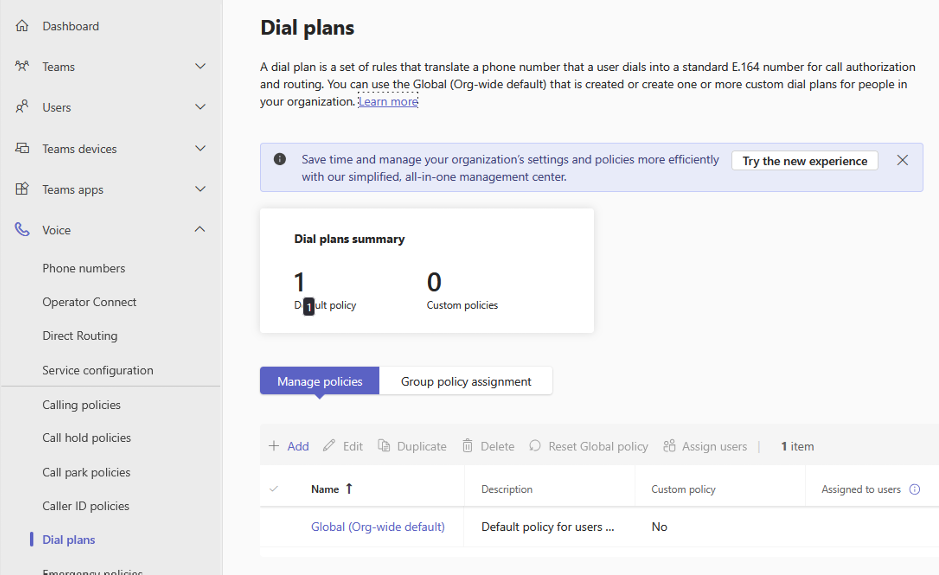Image resolution: width=939 pixels, height=575 pixels.
Task: Click the Teams apps icon
Action: (x=22, y=189)
